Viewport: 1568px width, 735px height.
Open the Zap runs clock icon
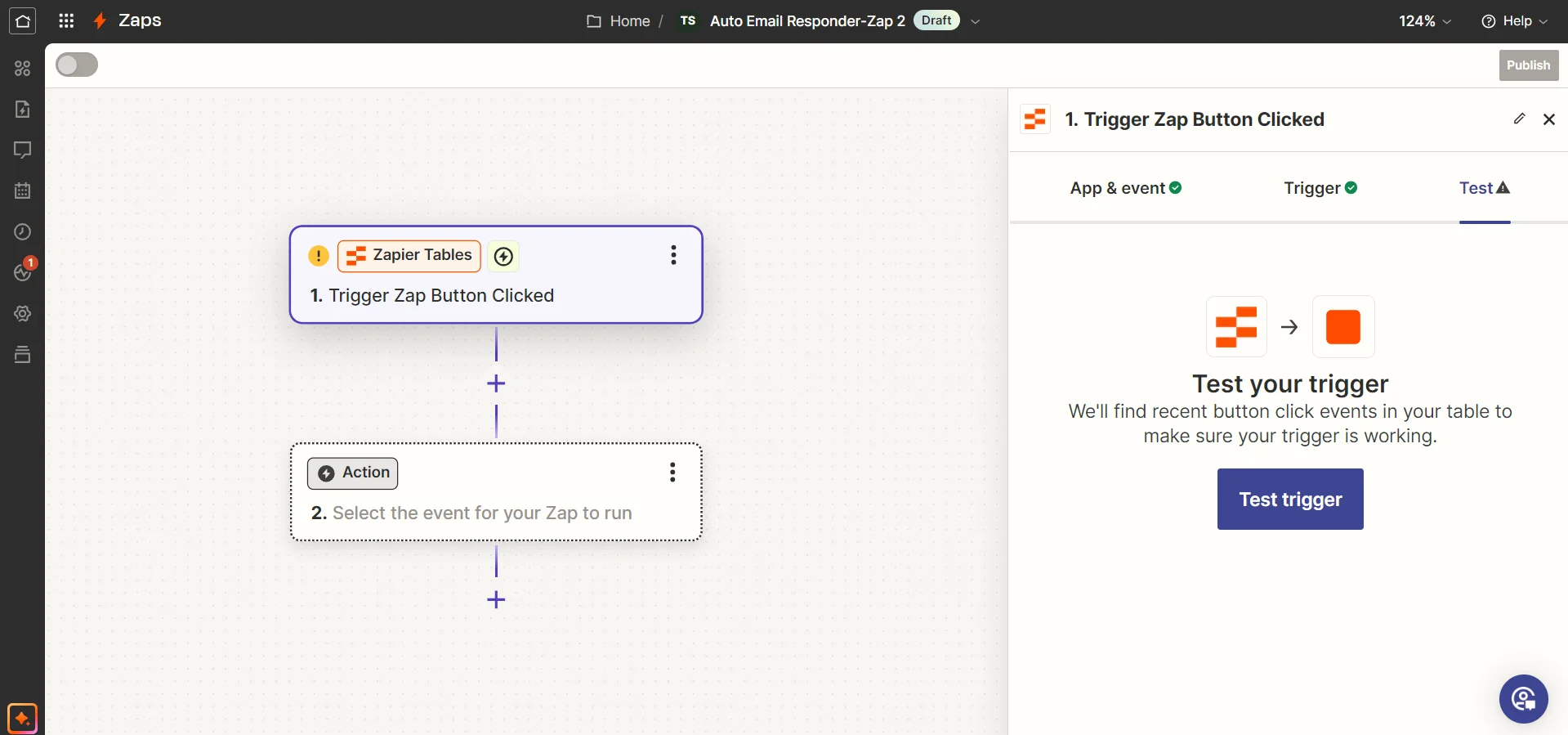pos(22,232)
